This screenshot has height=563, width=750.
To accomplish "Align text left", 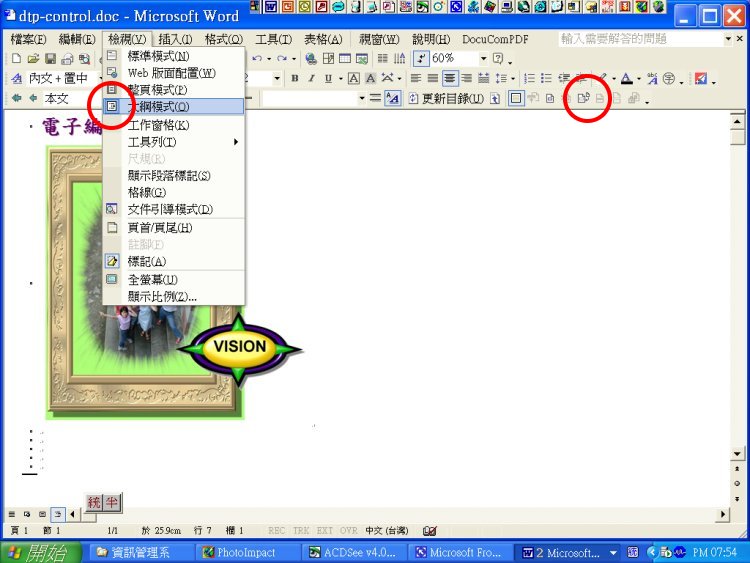I will pos(416,78).
